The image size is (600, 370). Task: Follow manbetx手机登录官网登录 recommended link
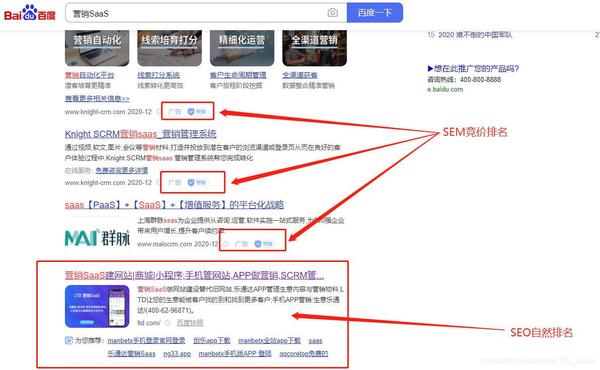coord(147,341)
